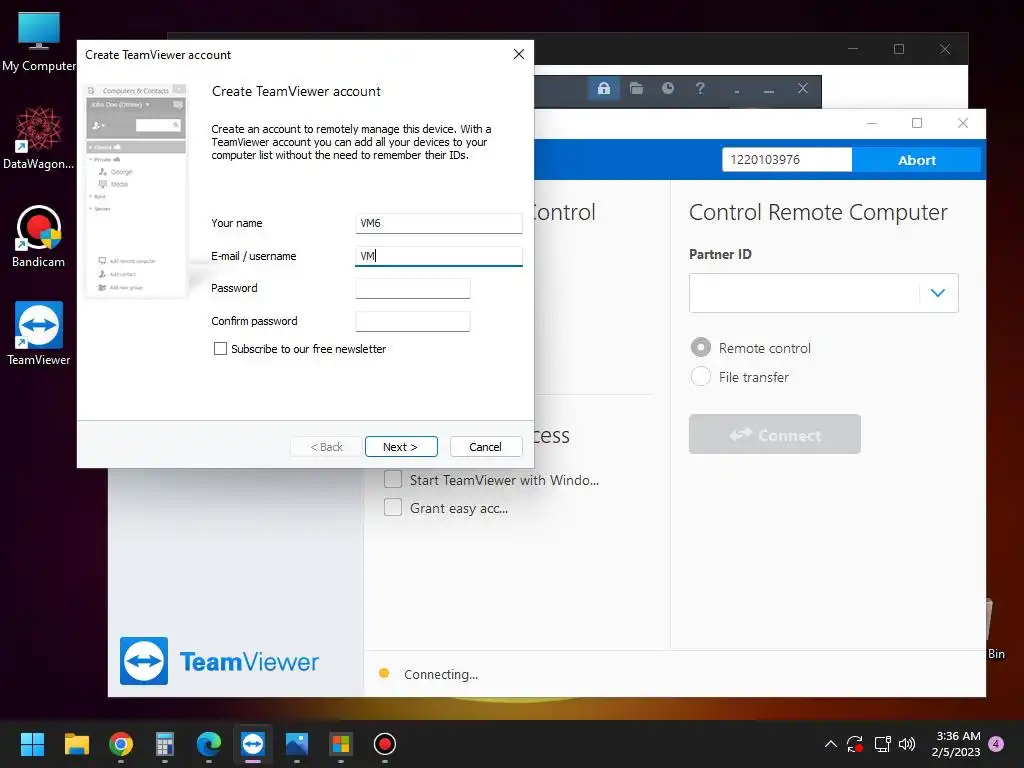The image size is (1024, 768).
Task: Launch Bandicam from the desktop
Action: coord(39,236)
